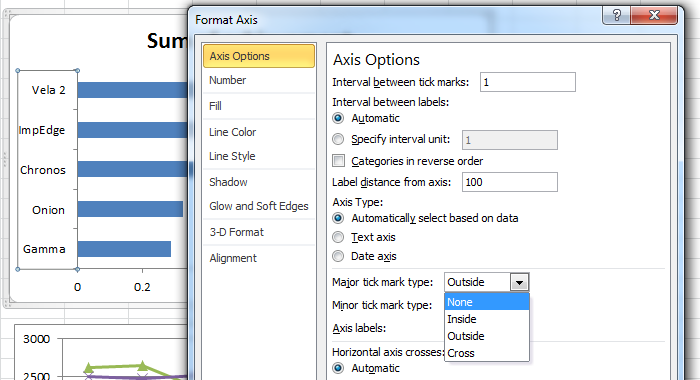700x380 pixels.
Task: Click the Onion axis label
Action: 48,210
